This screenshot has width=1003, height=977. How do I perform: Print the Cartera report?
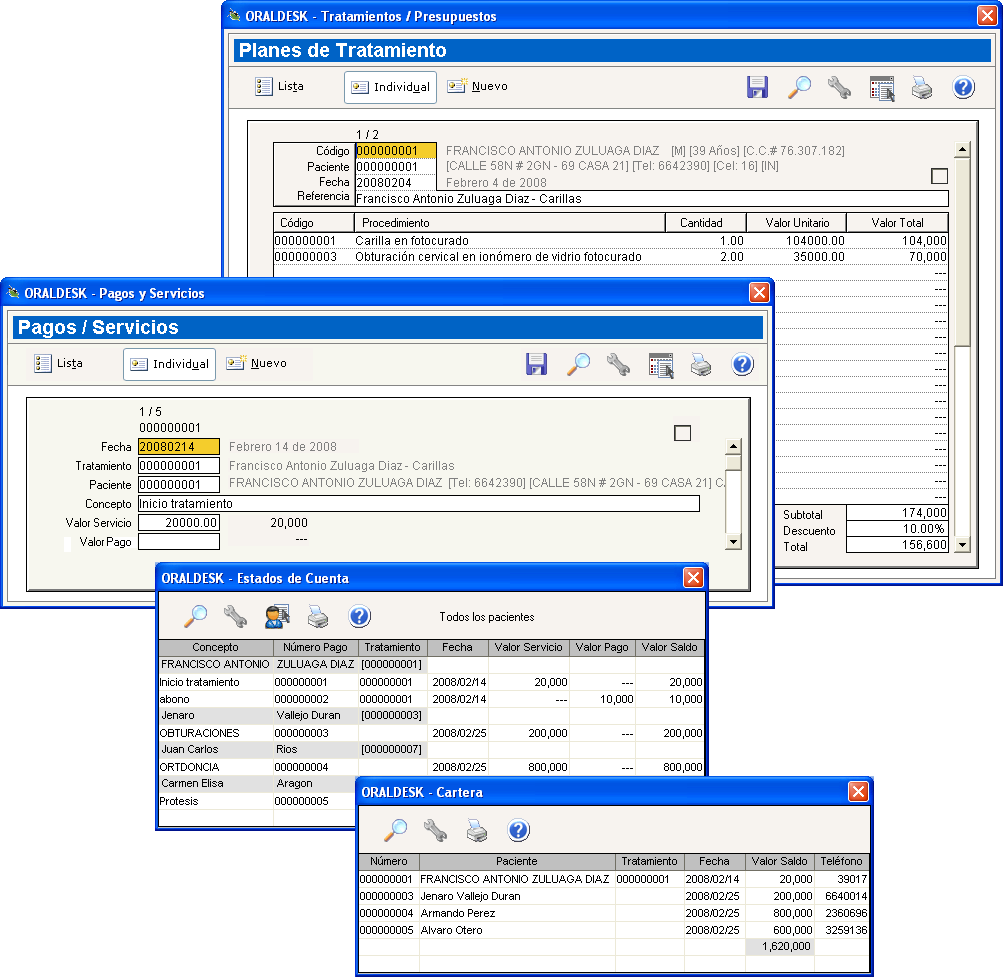(x=477, y=830)
